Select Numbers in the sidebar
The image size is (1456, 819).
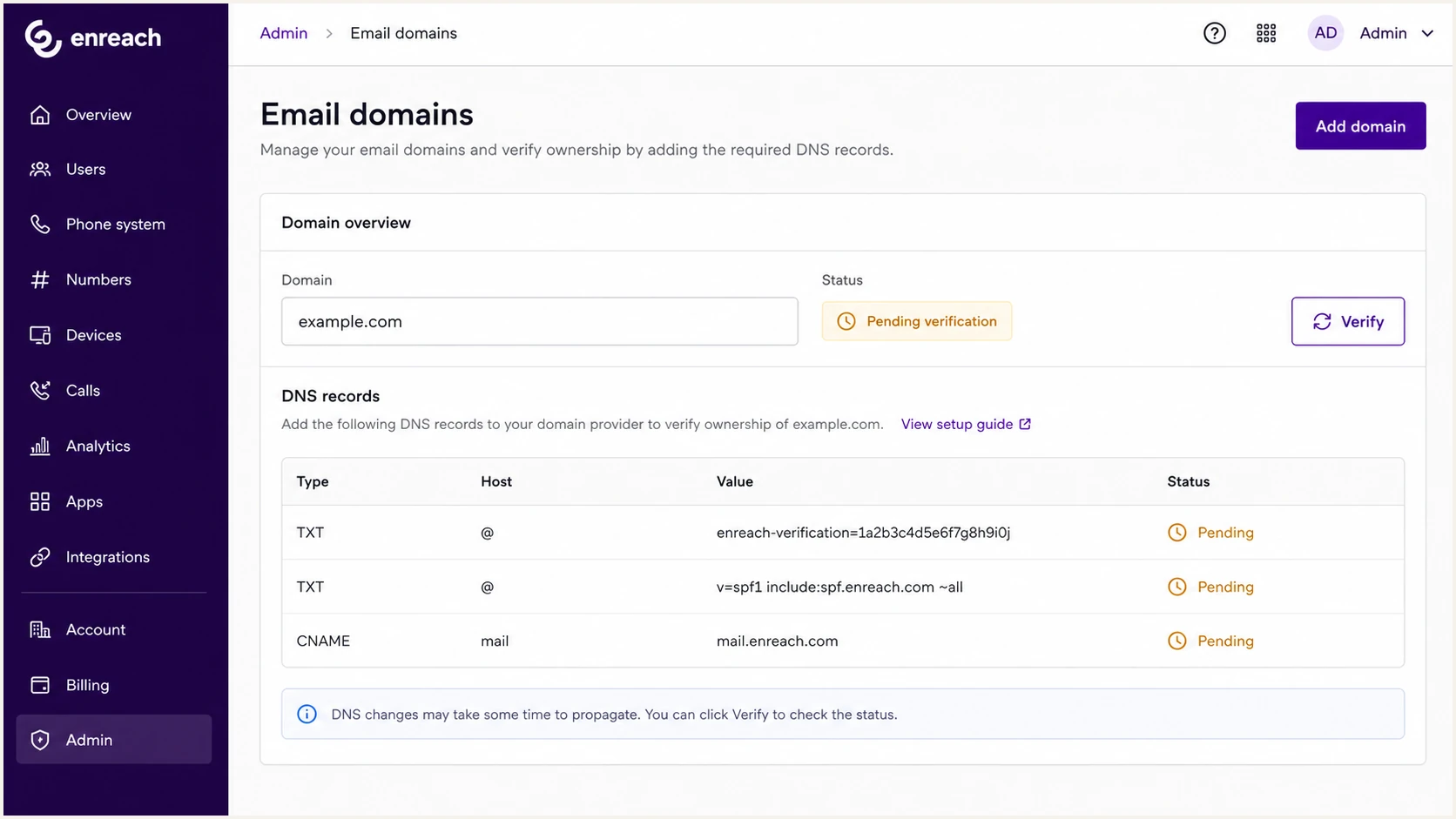click(x=113, y=280)
